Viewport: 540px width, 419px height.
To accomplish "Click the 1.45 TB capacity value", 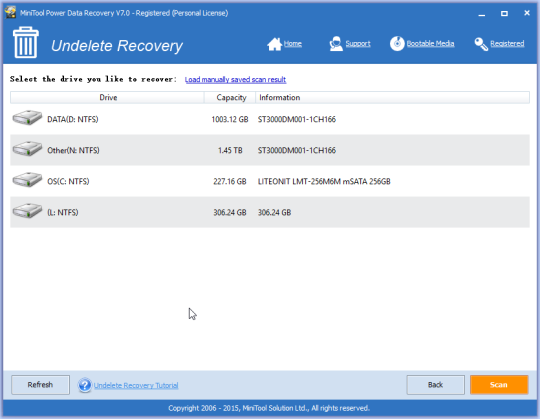I will tap(230, 150).
